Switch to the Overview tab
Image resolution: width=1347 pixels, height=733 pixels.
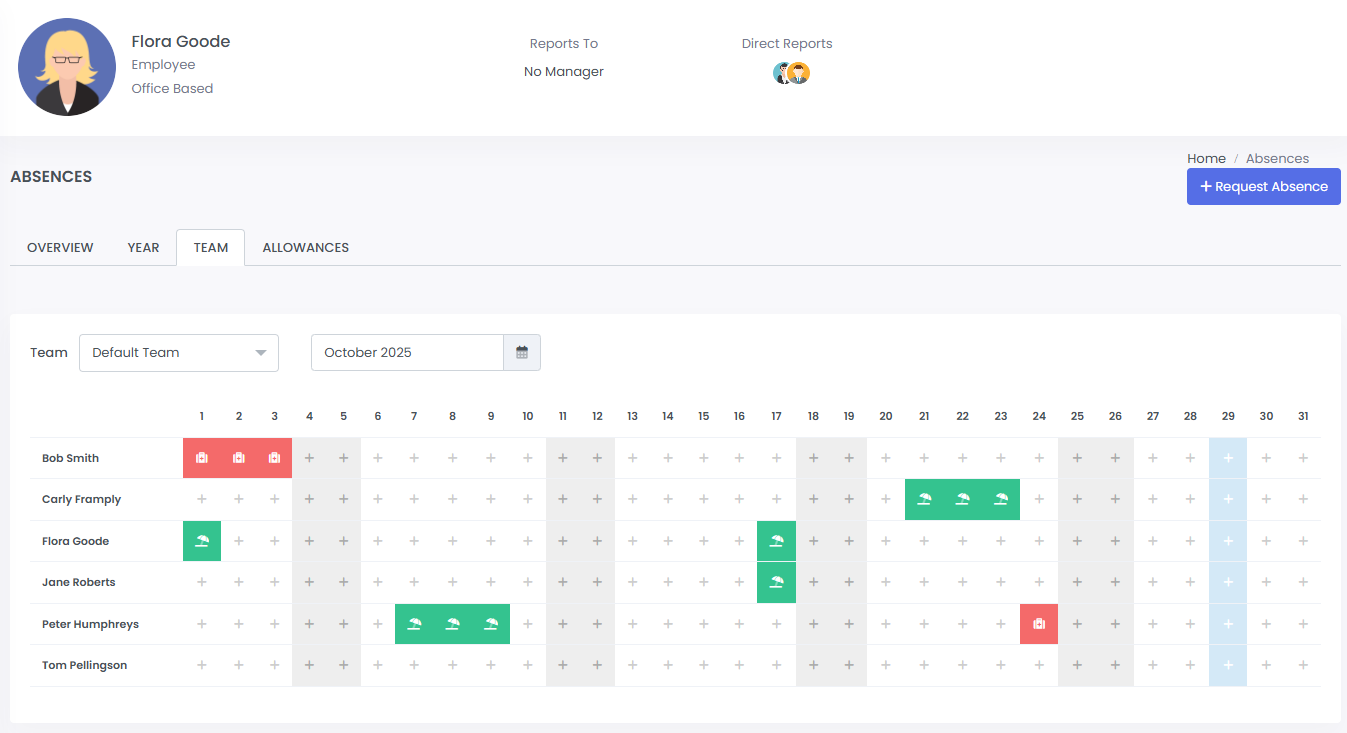tap(60, 247)
